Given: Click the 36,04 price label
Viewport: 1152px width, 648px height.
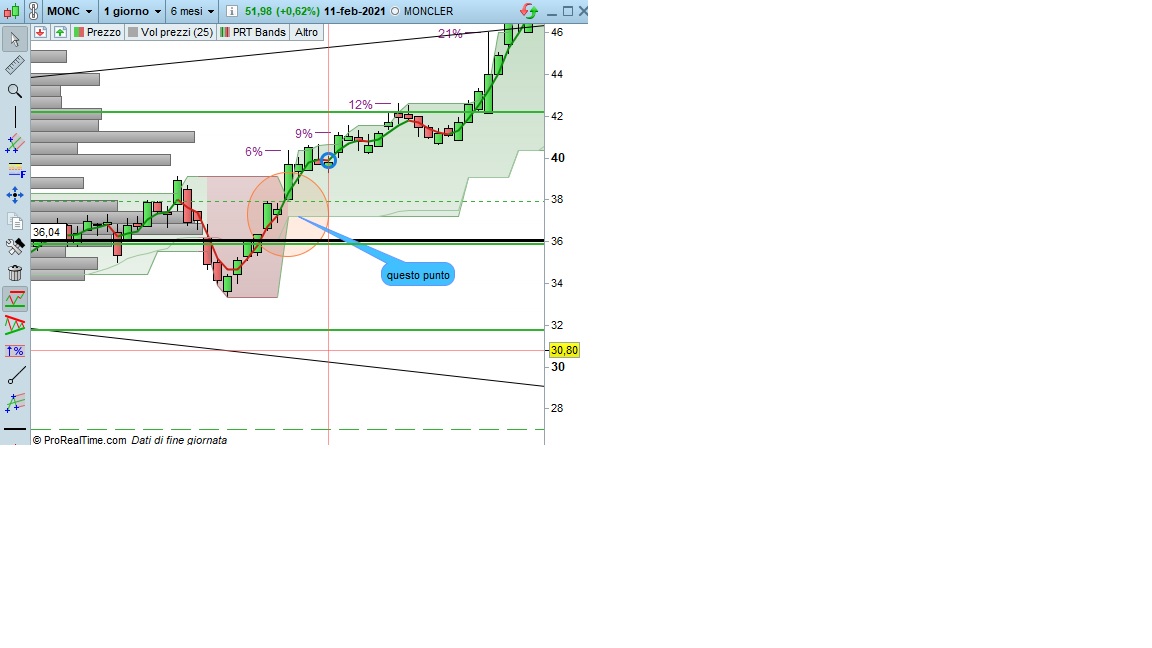Looking at the screenshot, I should (47, 232).
